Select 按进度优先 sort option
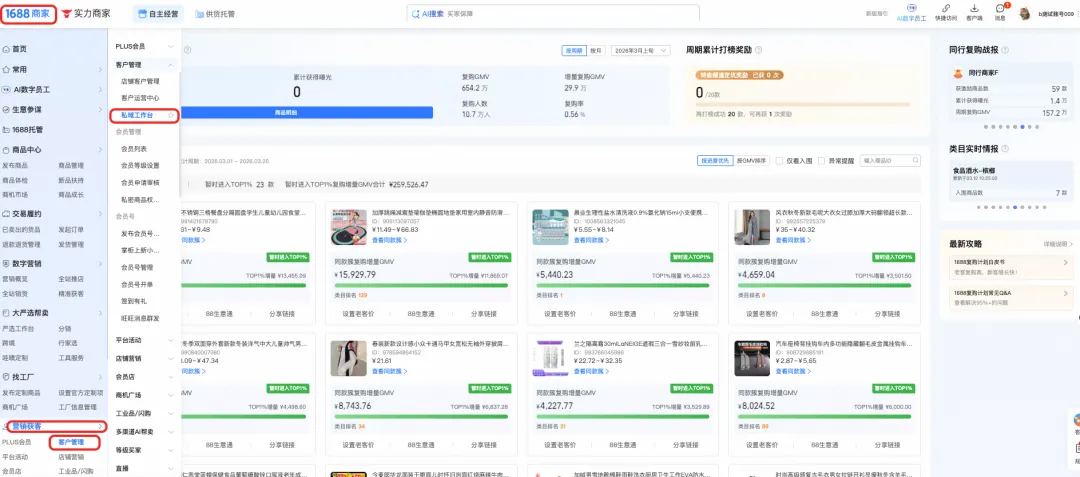The height and width of the screenshot is (477, 1080). (x=714, y=160)
